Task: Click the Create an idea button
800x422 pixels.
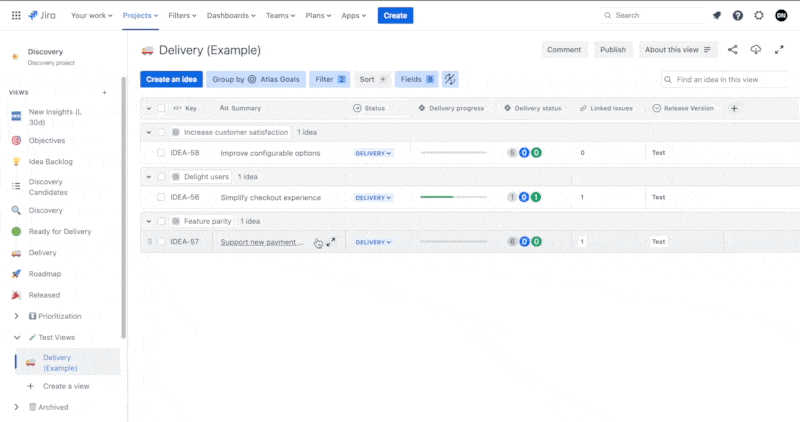Action: [171, 79]
